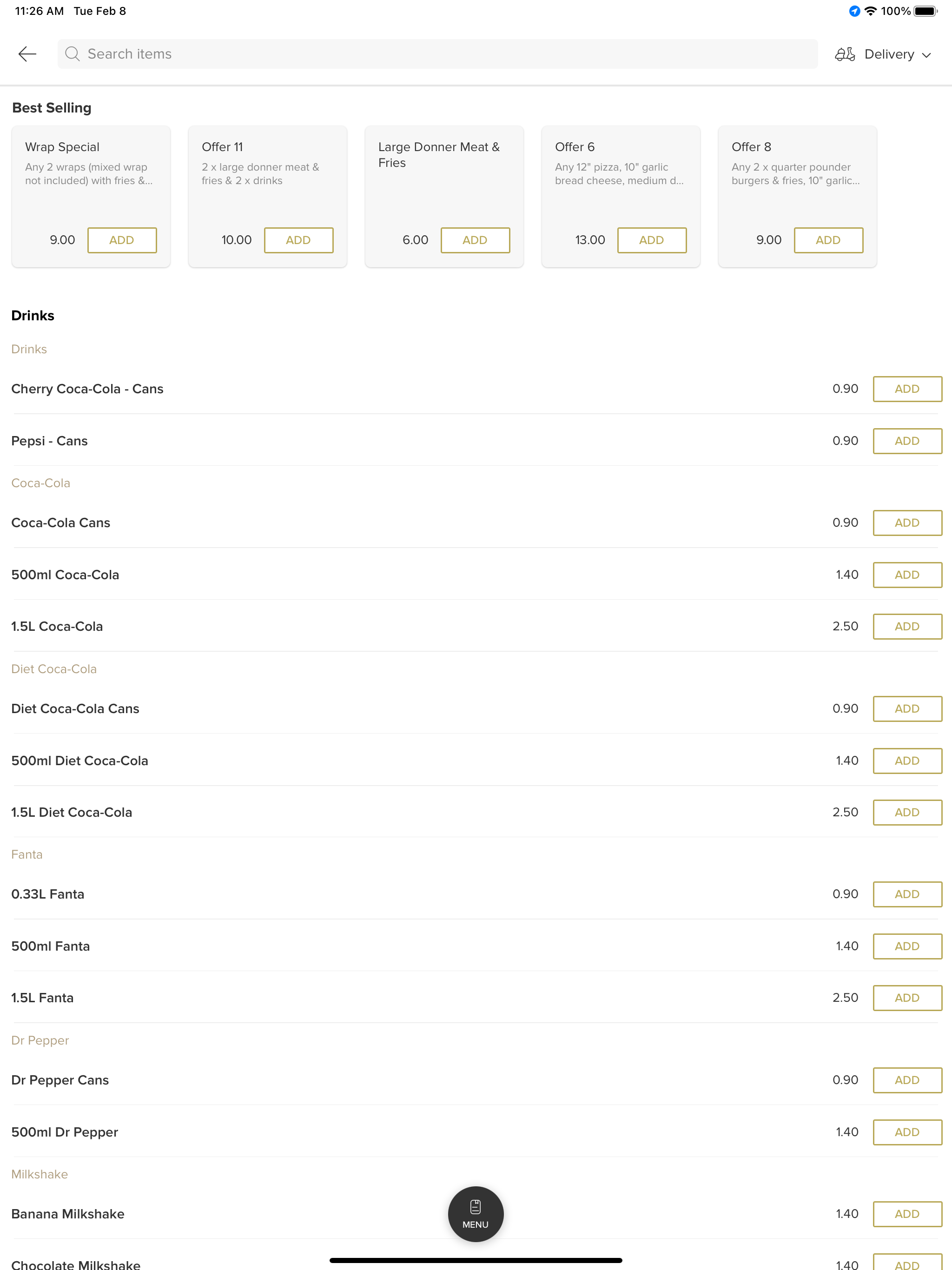Focus the Search items field
Image resolution: width=952 pixels, height=1270 pixels.
point(437,54)
